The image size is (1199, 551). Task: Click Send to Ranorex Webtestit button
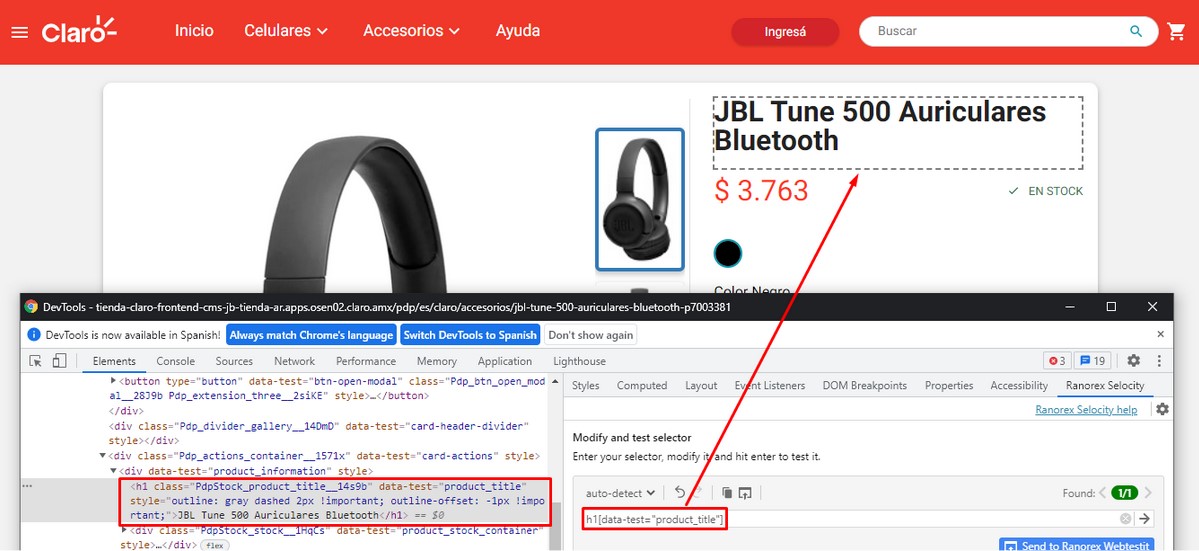[1076, 544]
